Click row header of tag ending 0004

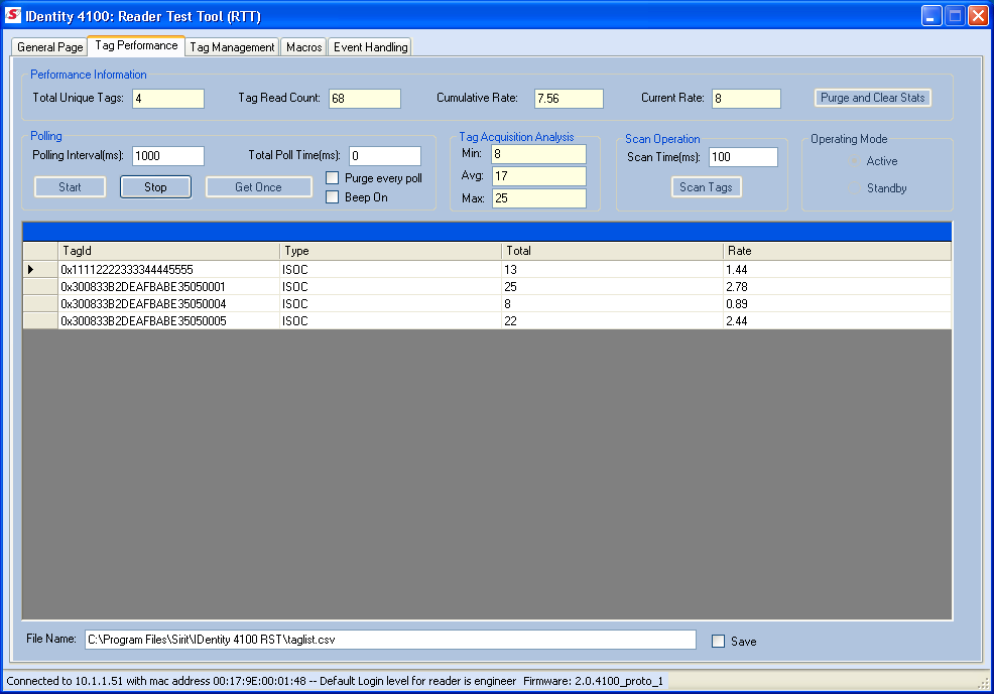pos(41,304)
